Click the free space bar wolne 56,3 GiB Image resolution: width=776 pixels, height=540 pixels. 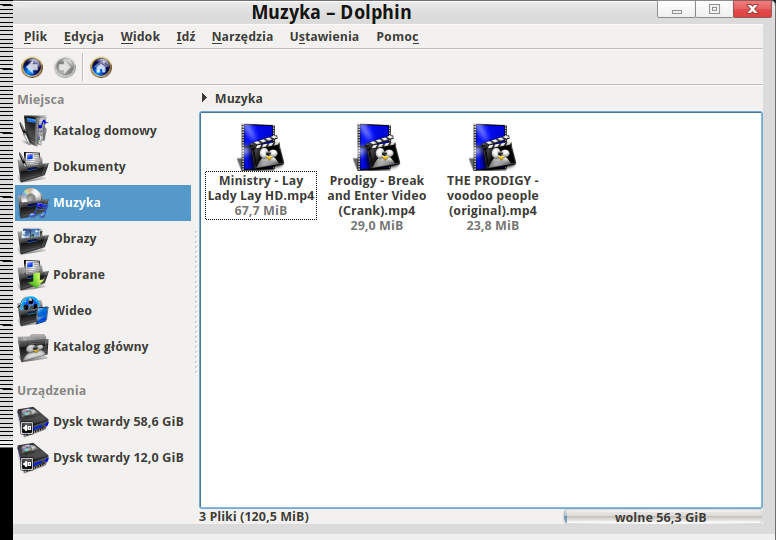(663, 517)
